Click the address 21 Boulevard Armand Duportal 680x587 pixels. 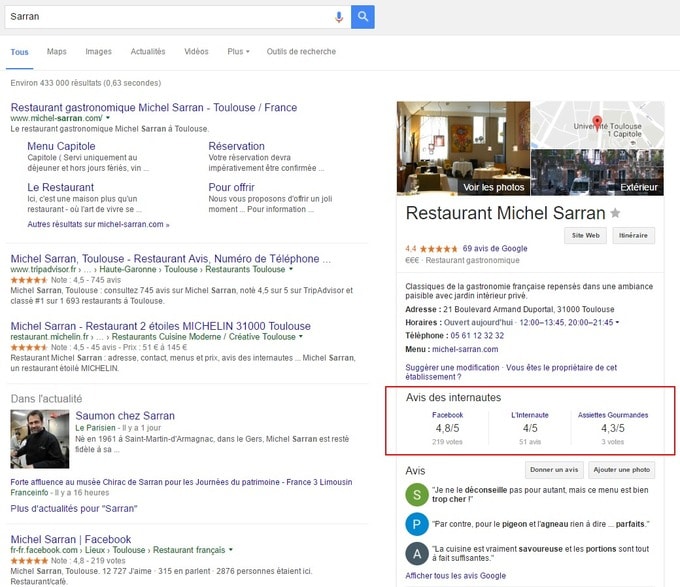pos(529,310)
